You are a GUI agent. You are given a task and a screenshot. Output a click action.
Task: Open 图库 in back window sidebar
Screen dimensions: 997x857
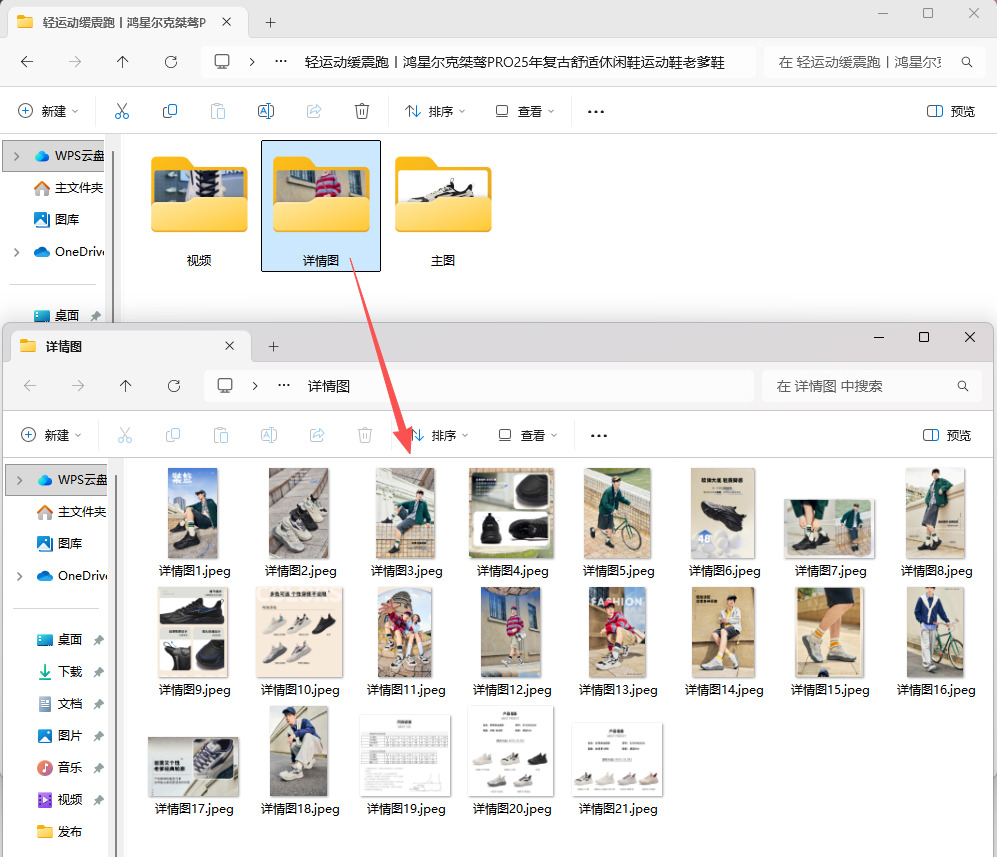tap(57, 220)
